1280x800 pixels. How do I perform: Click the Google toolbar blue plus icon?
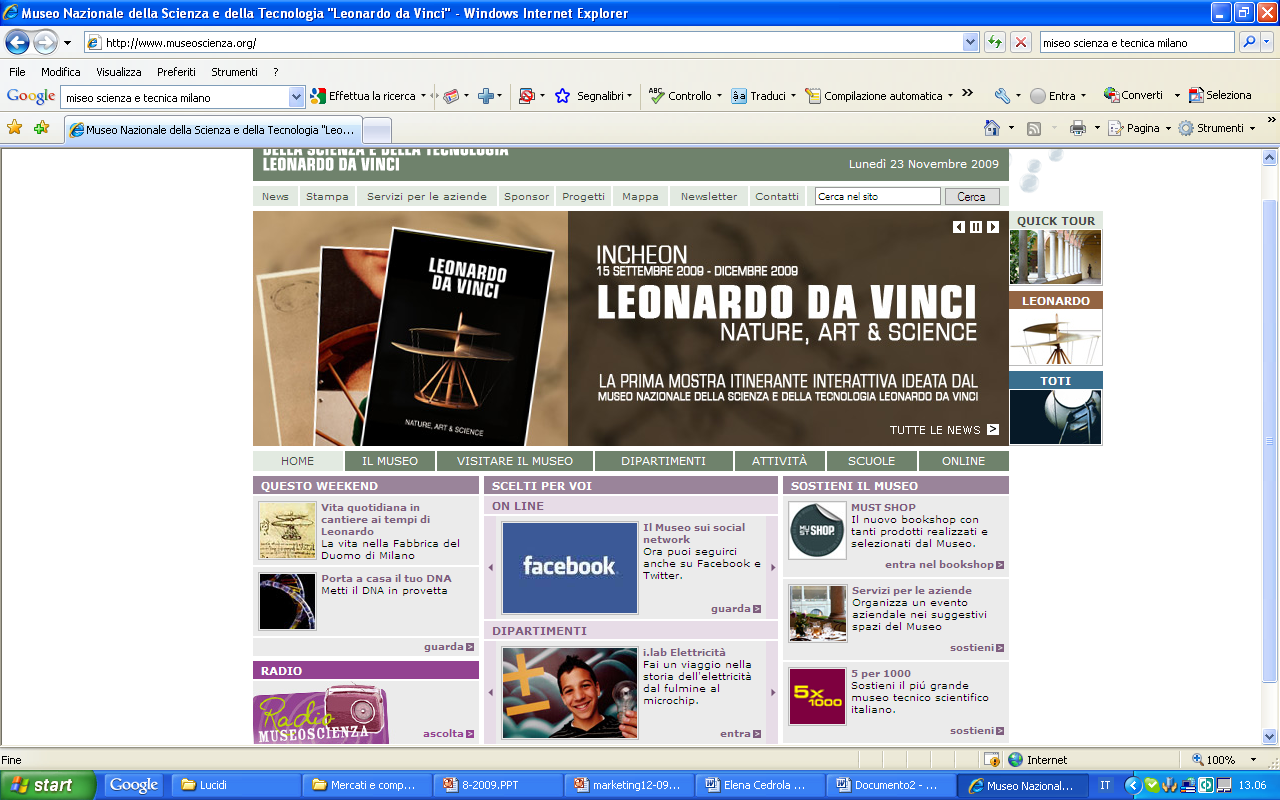tap(485, 96)
